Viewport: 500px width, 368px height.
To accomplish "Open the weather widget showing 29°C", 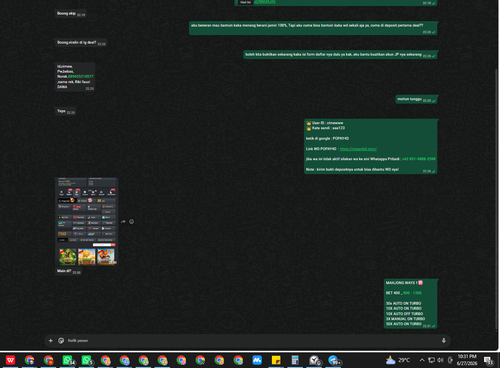I will coord(398,360).
